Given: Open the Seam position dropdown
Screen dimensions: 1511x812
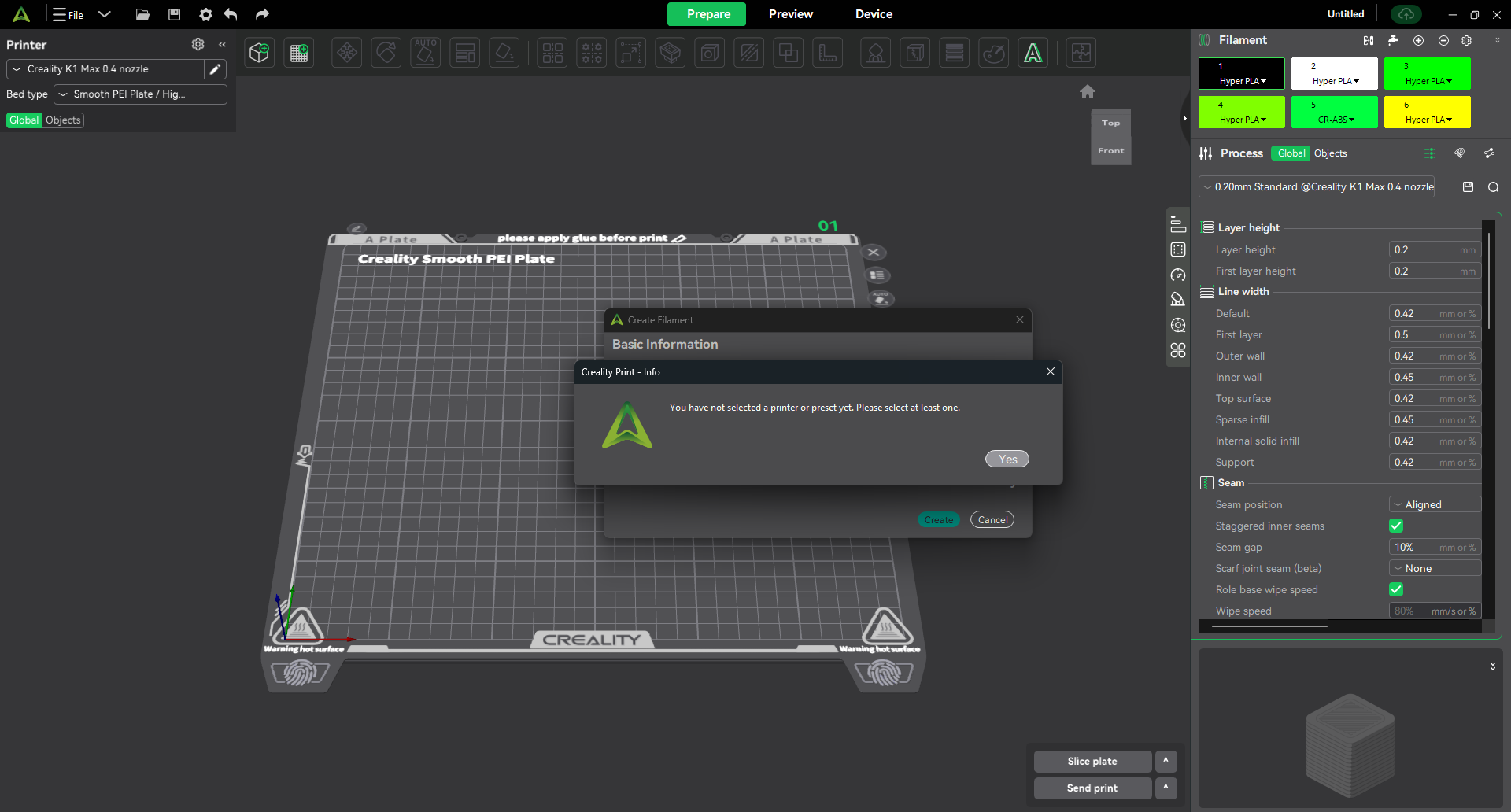Looking at the screenshot, I should (x=1435, y=504).
